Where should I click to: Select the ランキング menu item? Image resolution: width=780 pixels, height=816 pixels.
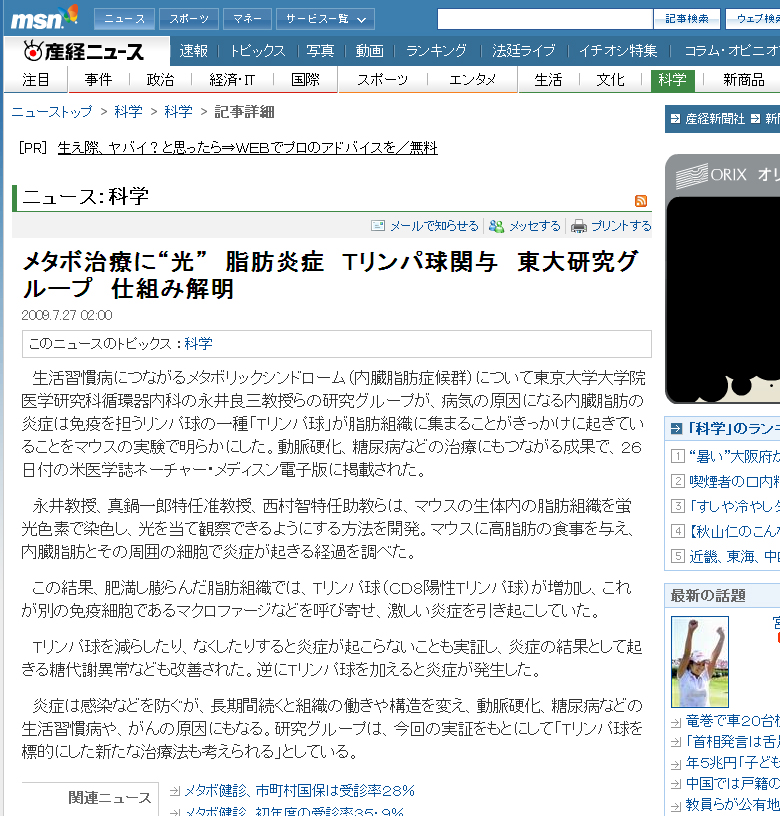(435, 51)
